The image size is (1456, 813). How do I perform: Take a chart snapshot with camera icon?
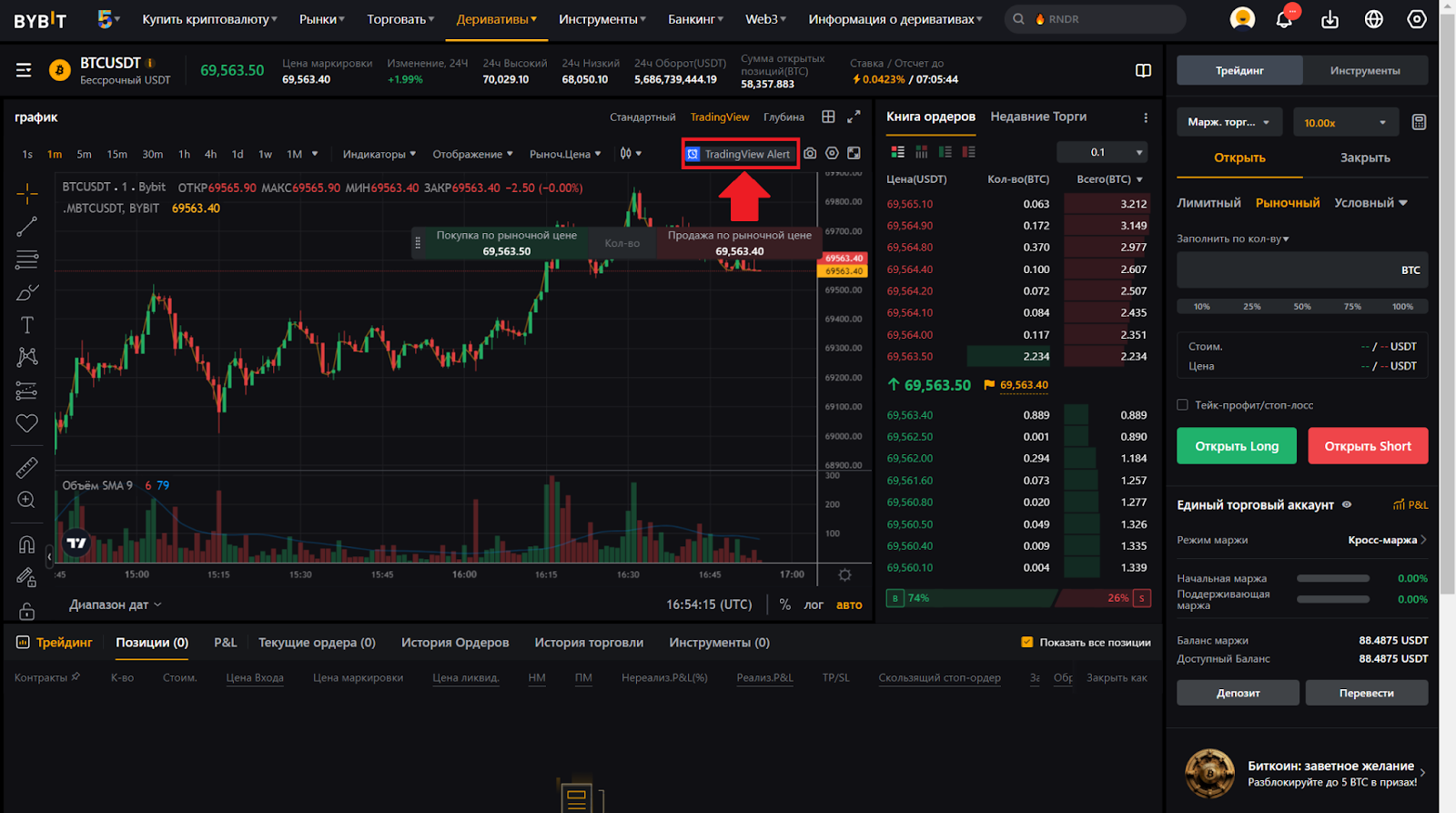[810, 153]
